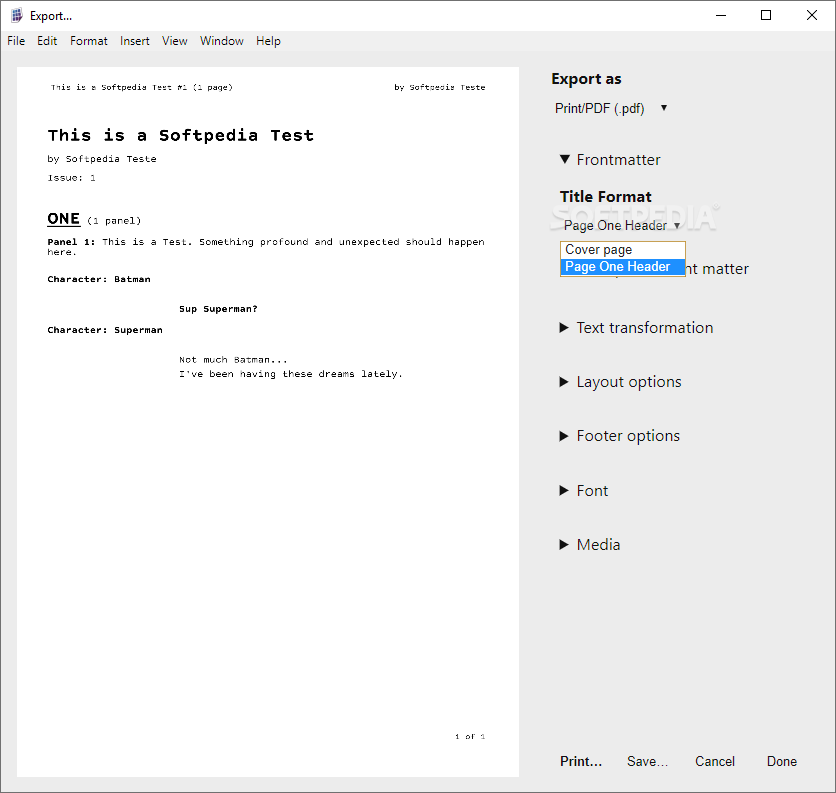836x793 pixels.
Task: Click the '1 of 1' page footer
Action: [x=470, y=736]
